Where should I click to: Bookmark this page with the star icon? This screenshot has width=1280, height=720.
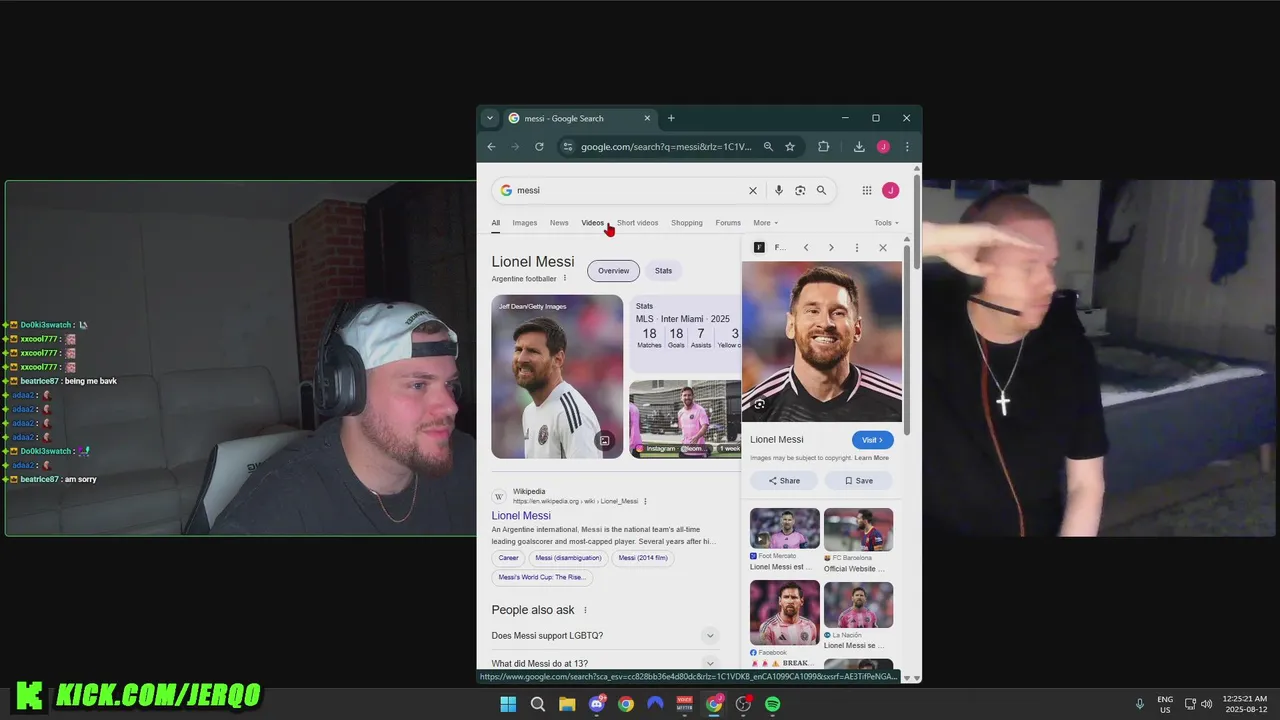pos(790,147)
